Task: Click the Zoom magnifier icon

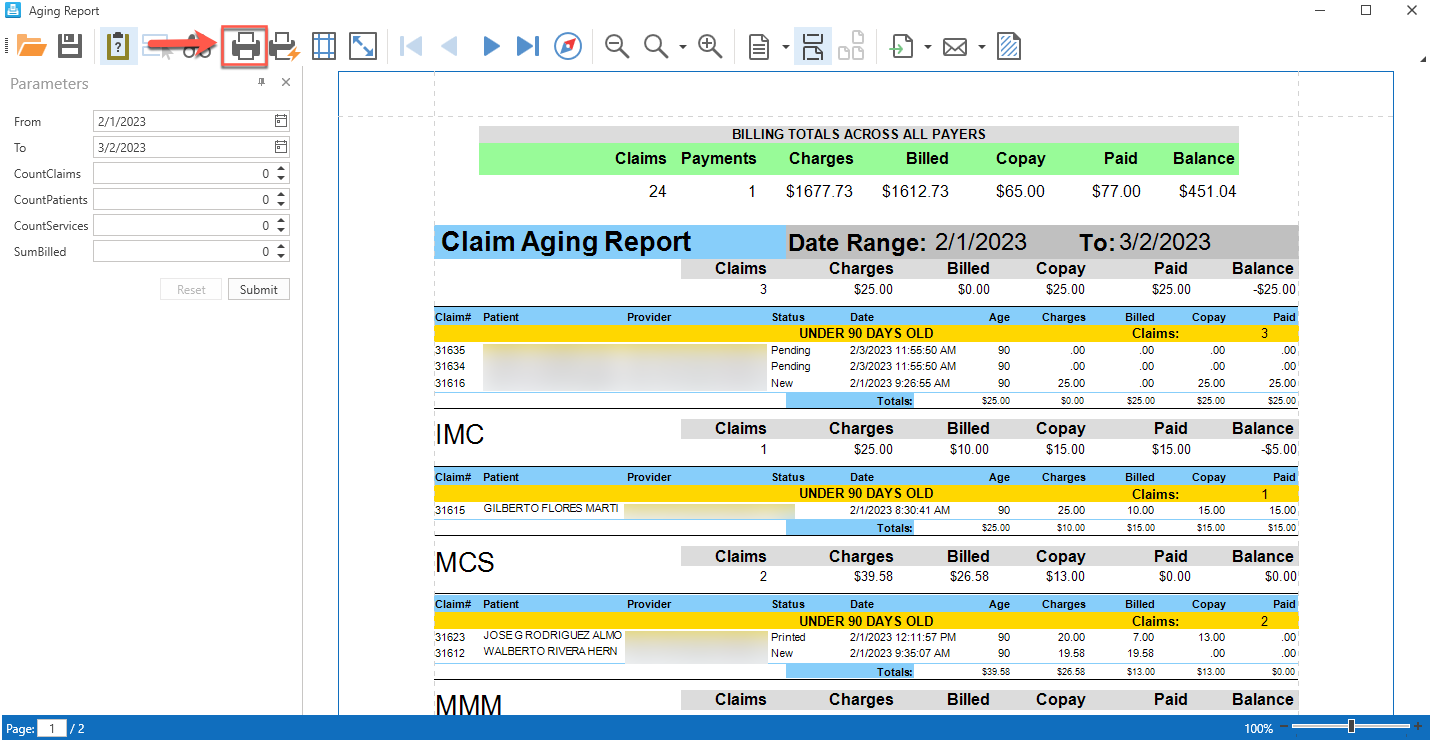Action: click(x=656, y=46)
